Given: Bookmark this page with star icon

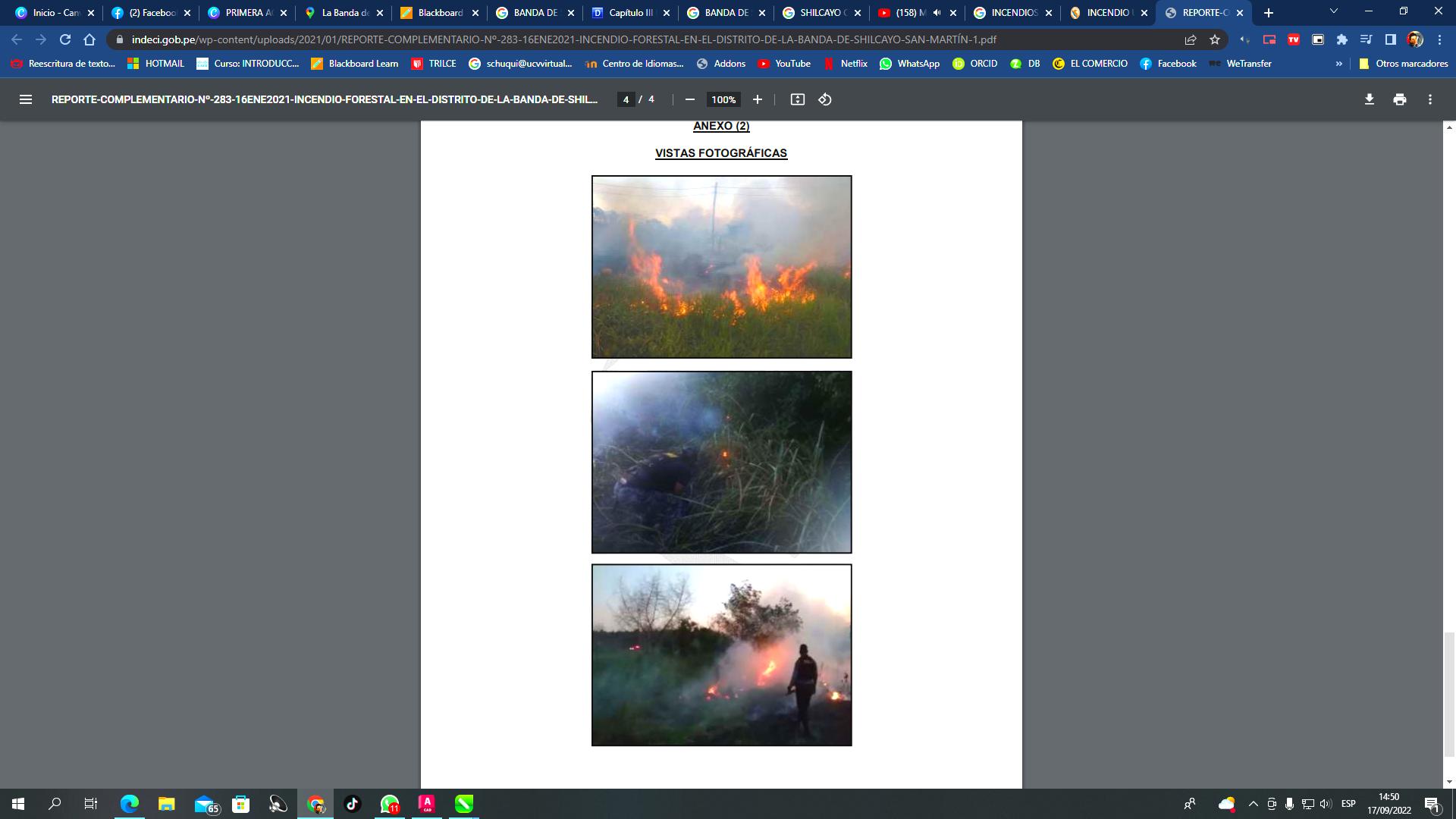Looking at the screenshot, I should tap(1215, 39).
